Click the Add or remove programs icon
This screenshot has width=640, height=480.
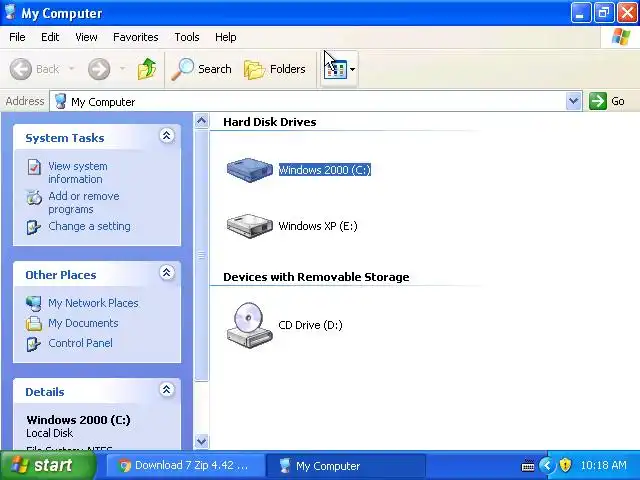pos(34,197)
